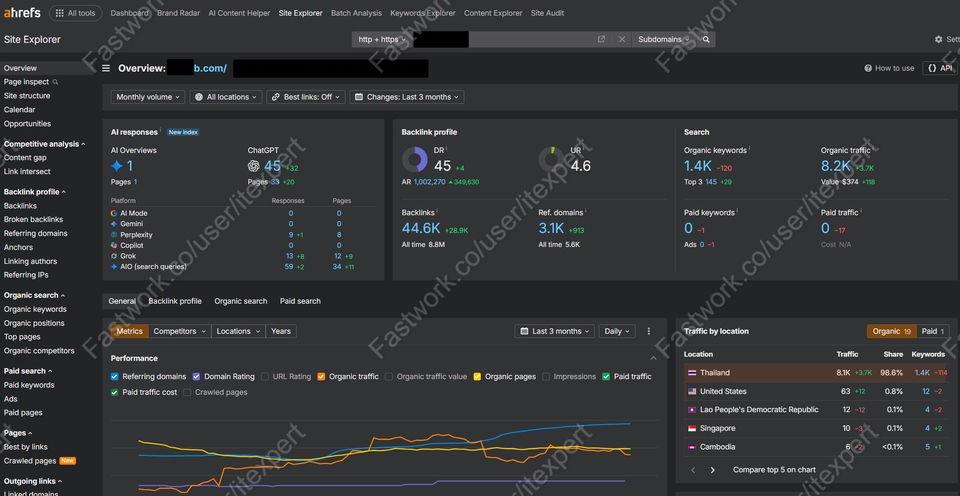The width and height of the screenshot is (960, 496).
Task: Click the ahrefs logo
Action: tap(21, 13)
